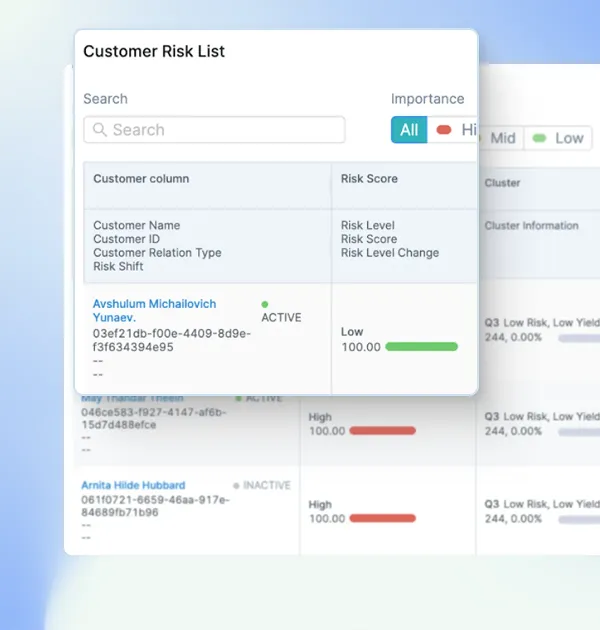Screen dimensions: 600x630
Task: Click the Search input field
Action: [x=214, y=130]
